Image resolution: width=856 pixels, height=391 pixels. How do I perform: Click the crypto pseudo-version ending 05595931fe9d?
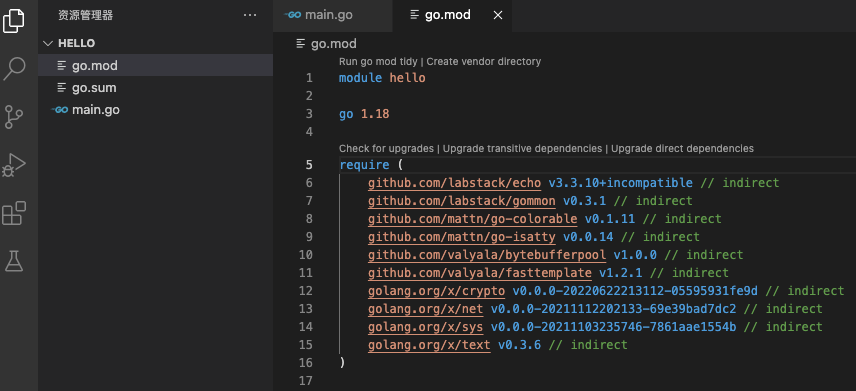point(635,291)
